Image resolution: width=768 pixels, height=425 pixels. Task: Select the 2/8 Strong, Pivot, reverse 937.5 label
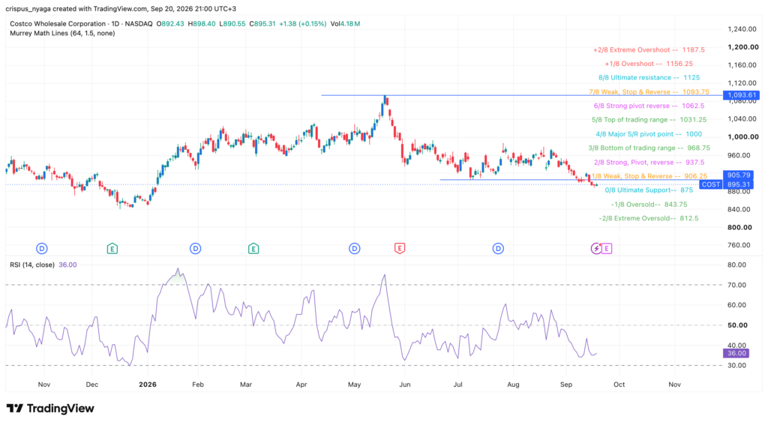tap(649, 162)
